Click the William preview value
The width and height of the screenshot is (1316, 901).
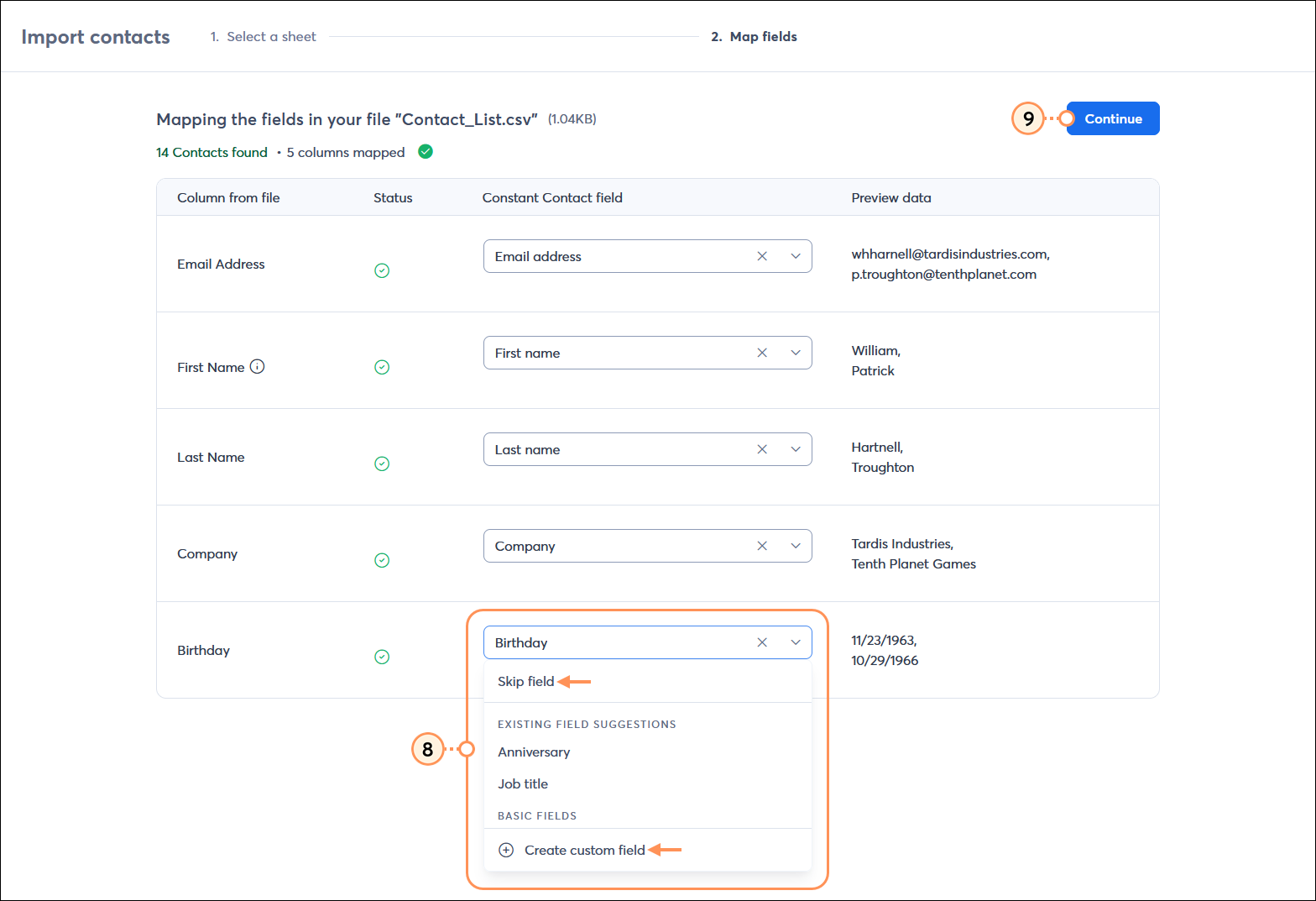[875, 350]
